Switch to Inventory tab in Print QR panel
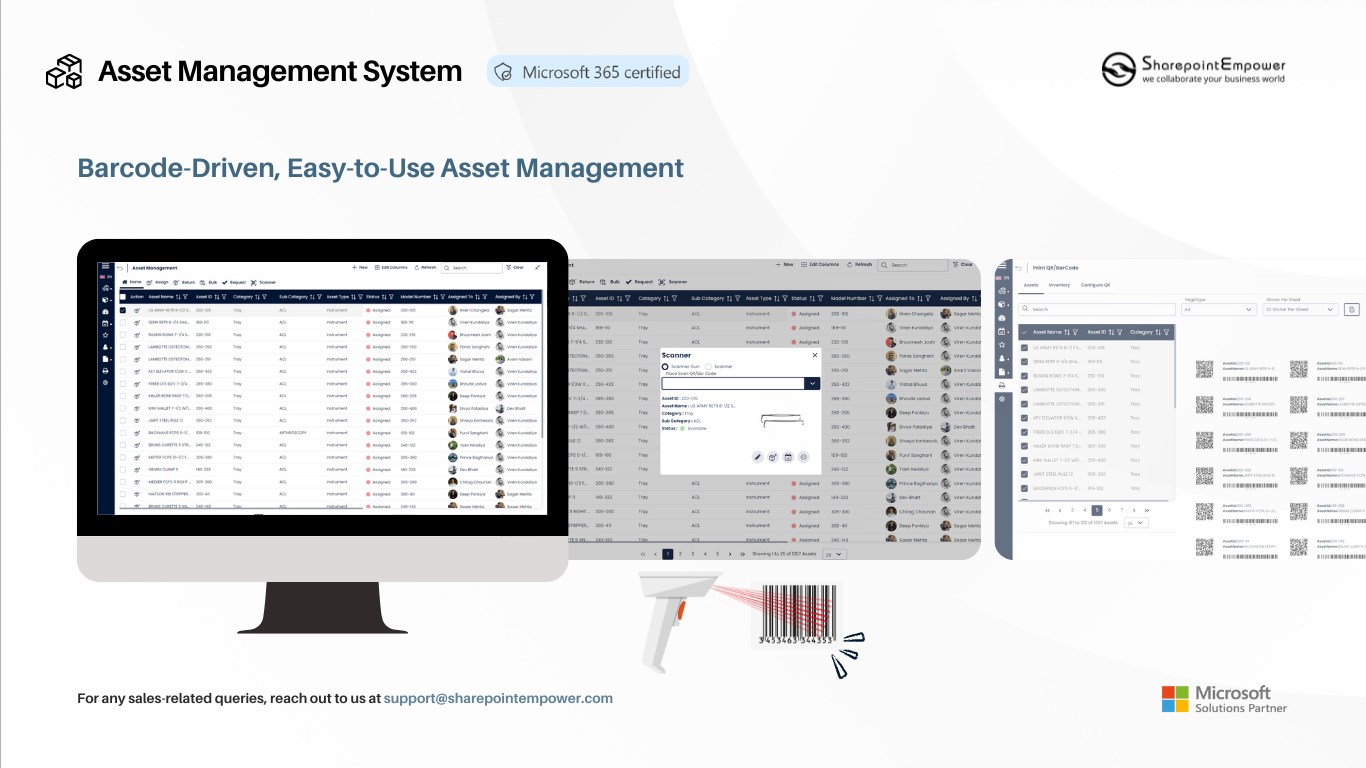Viewport: 1366px width, 768px height. coord(1059,285)
